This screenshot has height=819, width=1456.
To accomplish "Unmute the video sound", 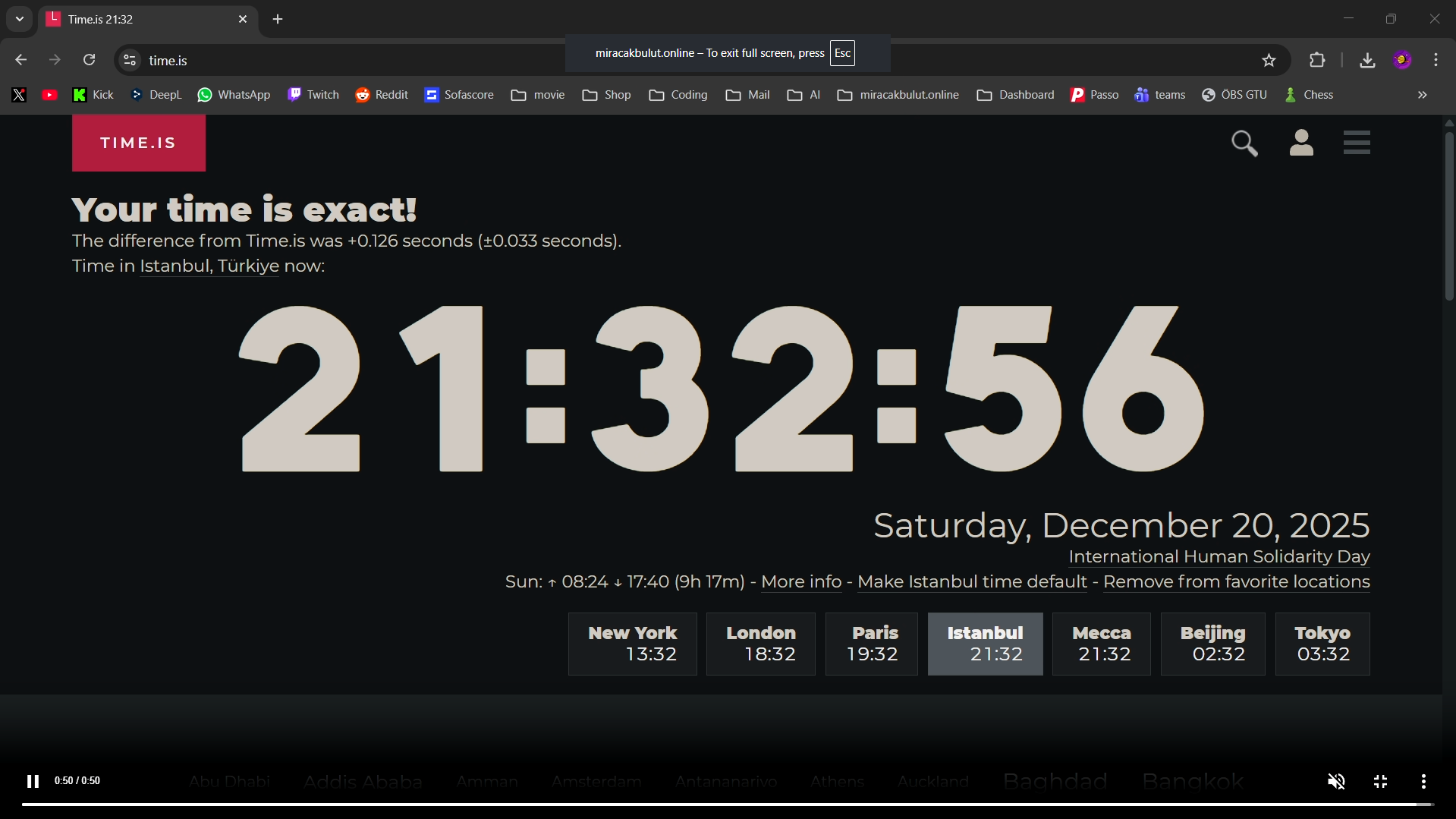I will (x=1336, y=781).
